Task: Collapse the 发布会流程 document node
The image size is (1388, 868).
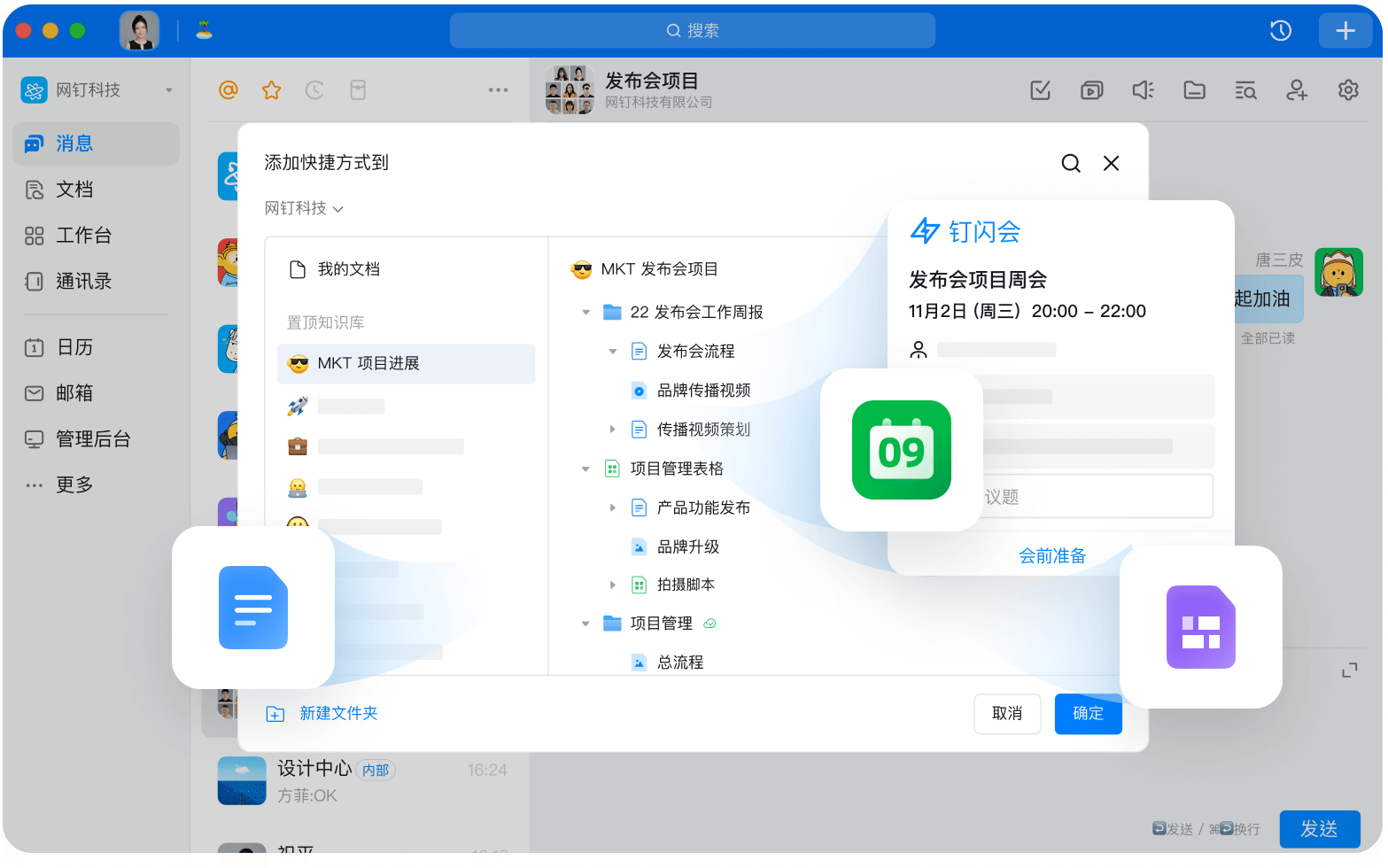Action: coord(612,352)
